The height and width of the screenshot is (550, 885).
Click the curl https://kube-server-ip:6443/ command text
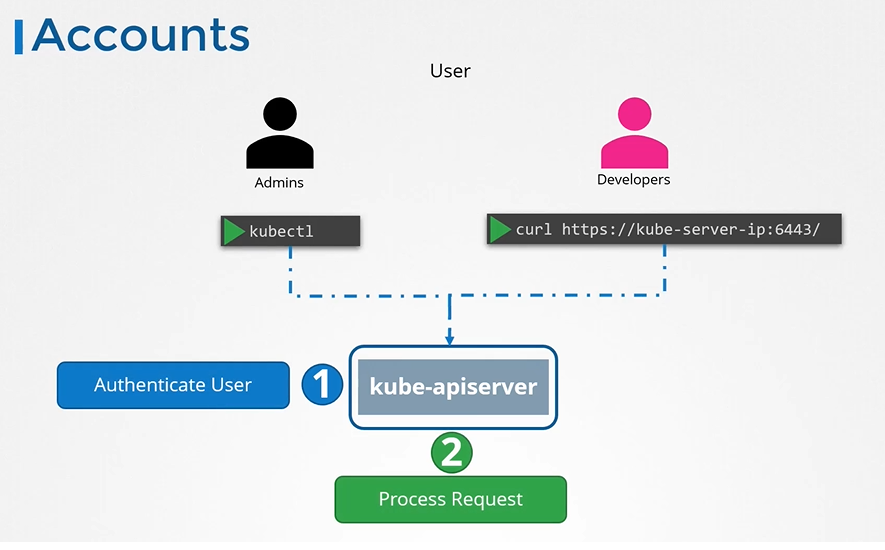tap(667, 230)
